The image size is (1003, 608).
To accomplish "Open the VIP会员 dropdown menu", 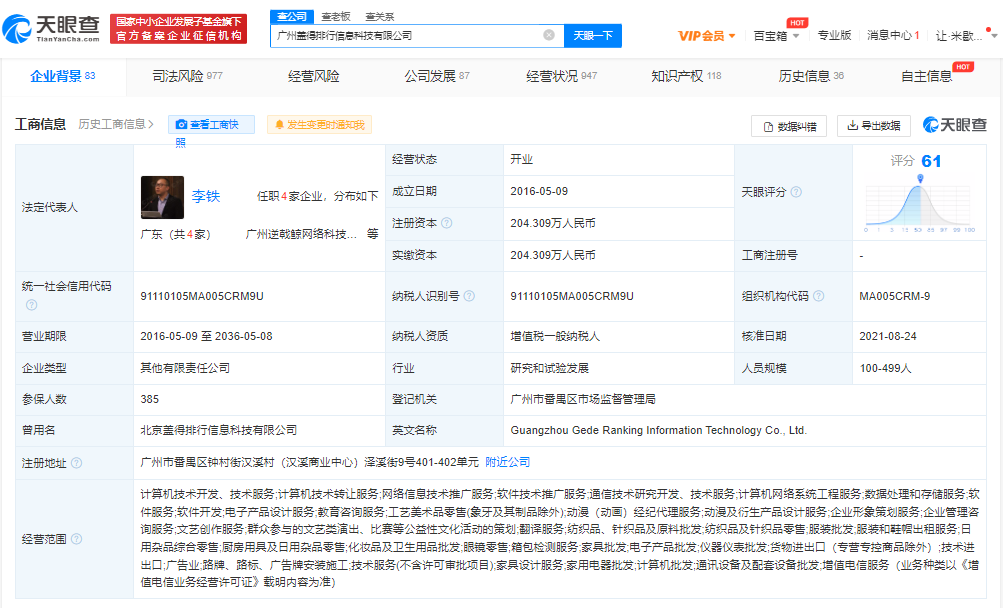I will click(707, 36).
